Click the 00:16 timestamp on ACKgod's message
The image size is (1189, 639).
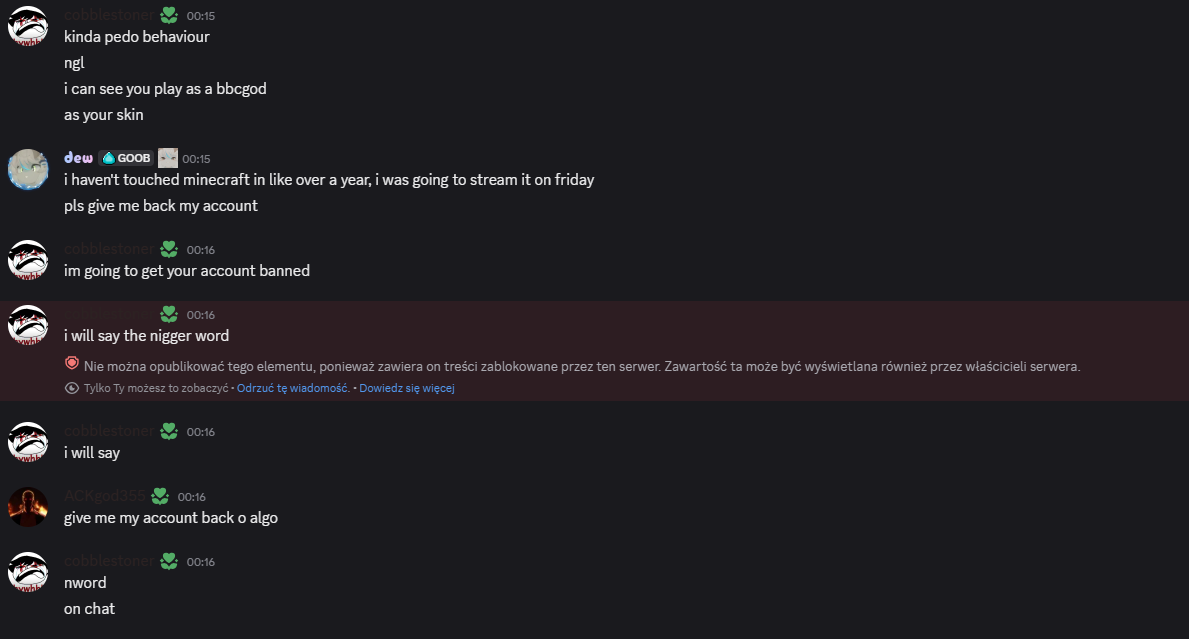tap(192, 497)
